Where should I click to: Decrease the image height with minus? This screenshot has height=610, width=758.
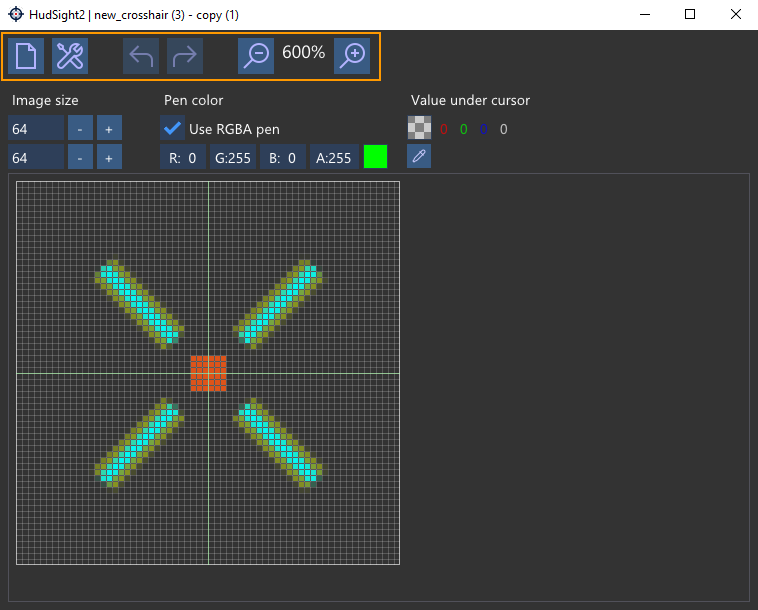pyautogui.click(x=80, y=157)
